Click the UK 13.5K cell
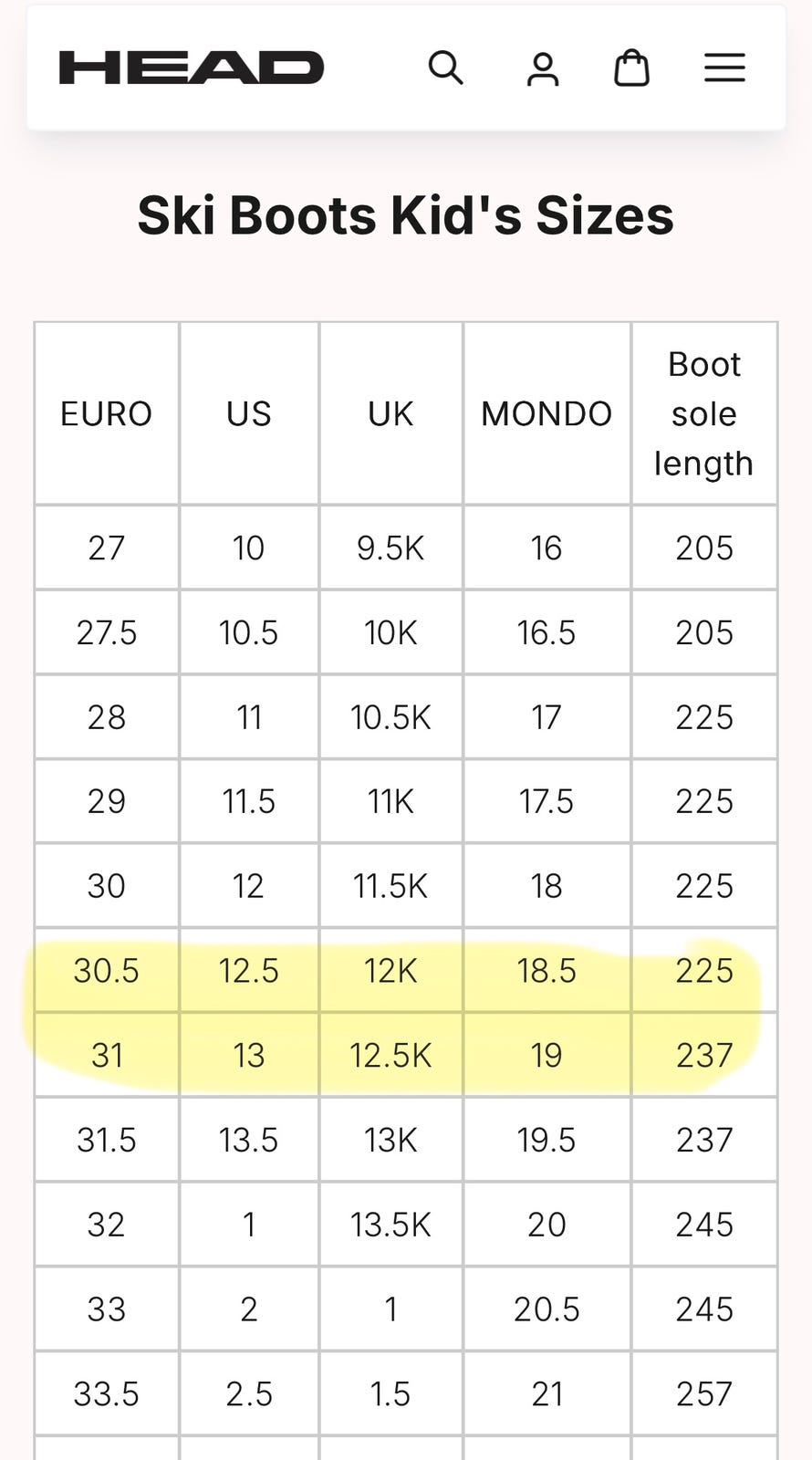Viewport: 812px width, 1460px height. [x=390, y=1224]
